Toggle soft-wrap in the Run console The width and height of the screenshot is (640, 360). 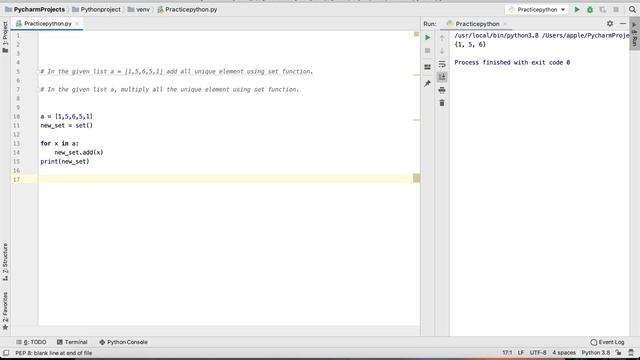click(x=442, y=64)
